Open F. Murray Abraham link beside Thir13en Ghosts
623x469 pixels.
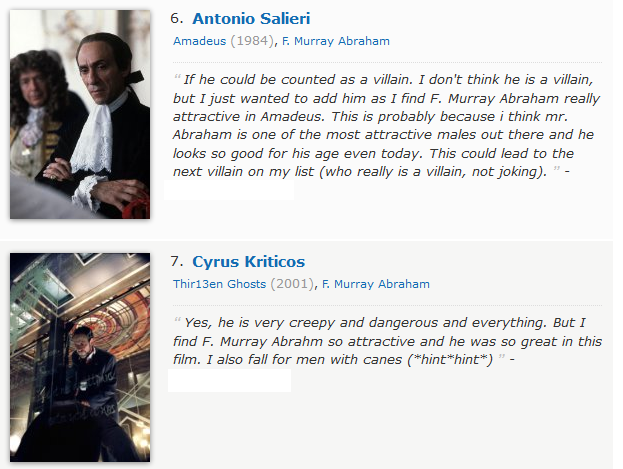pos(376,284)
